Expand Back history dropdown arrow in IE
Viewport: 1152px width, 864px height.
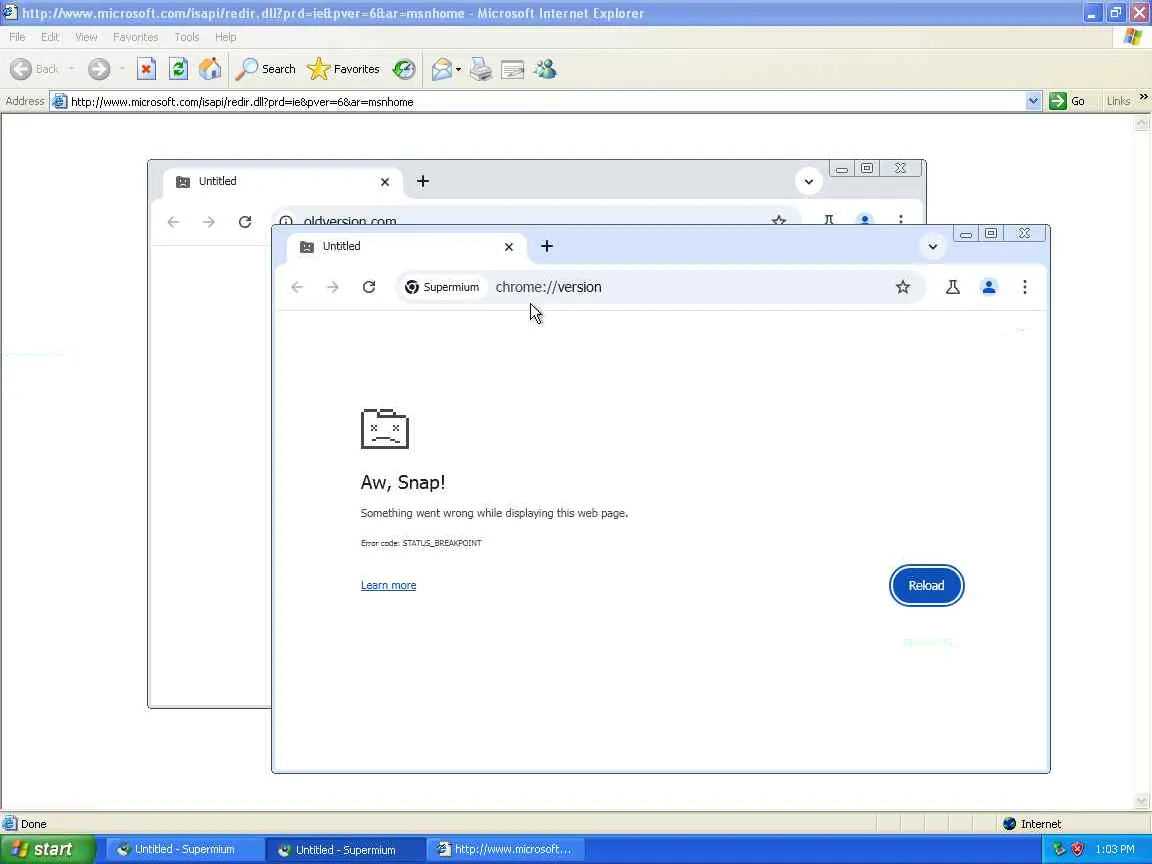[71, 69]
